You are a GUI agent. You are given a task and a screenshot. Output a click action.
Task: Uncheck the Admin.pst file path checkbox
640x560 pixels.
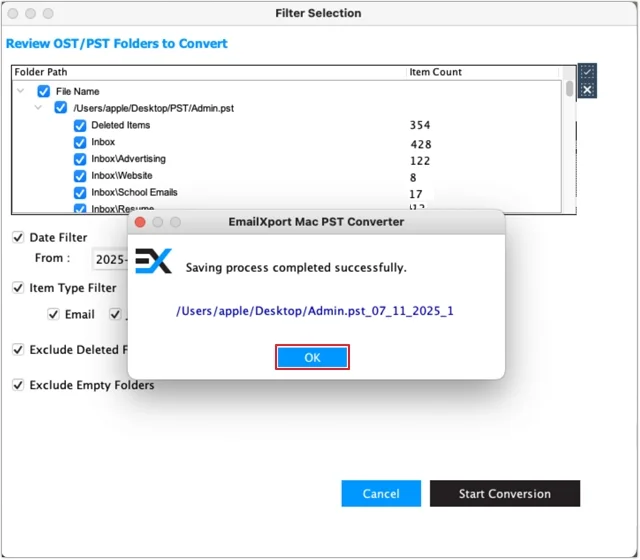point(61,108)
